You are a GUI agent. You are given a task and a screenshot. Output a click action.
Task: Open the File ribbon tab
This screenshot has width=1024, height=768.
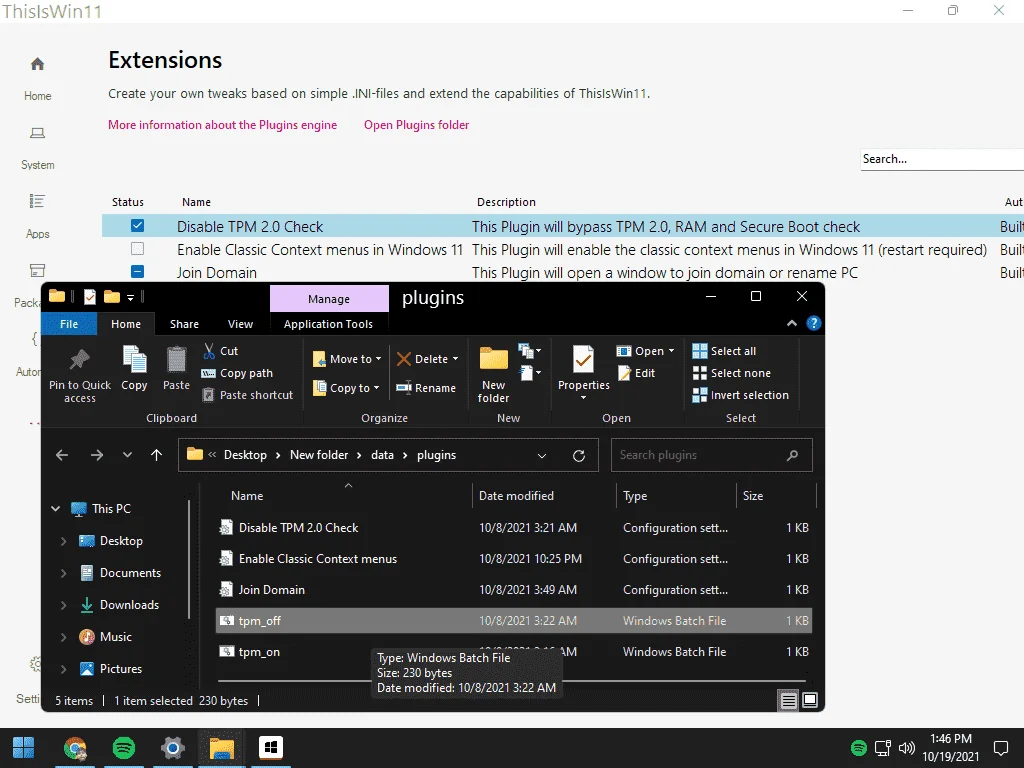click(69, 324)
